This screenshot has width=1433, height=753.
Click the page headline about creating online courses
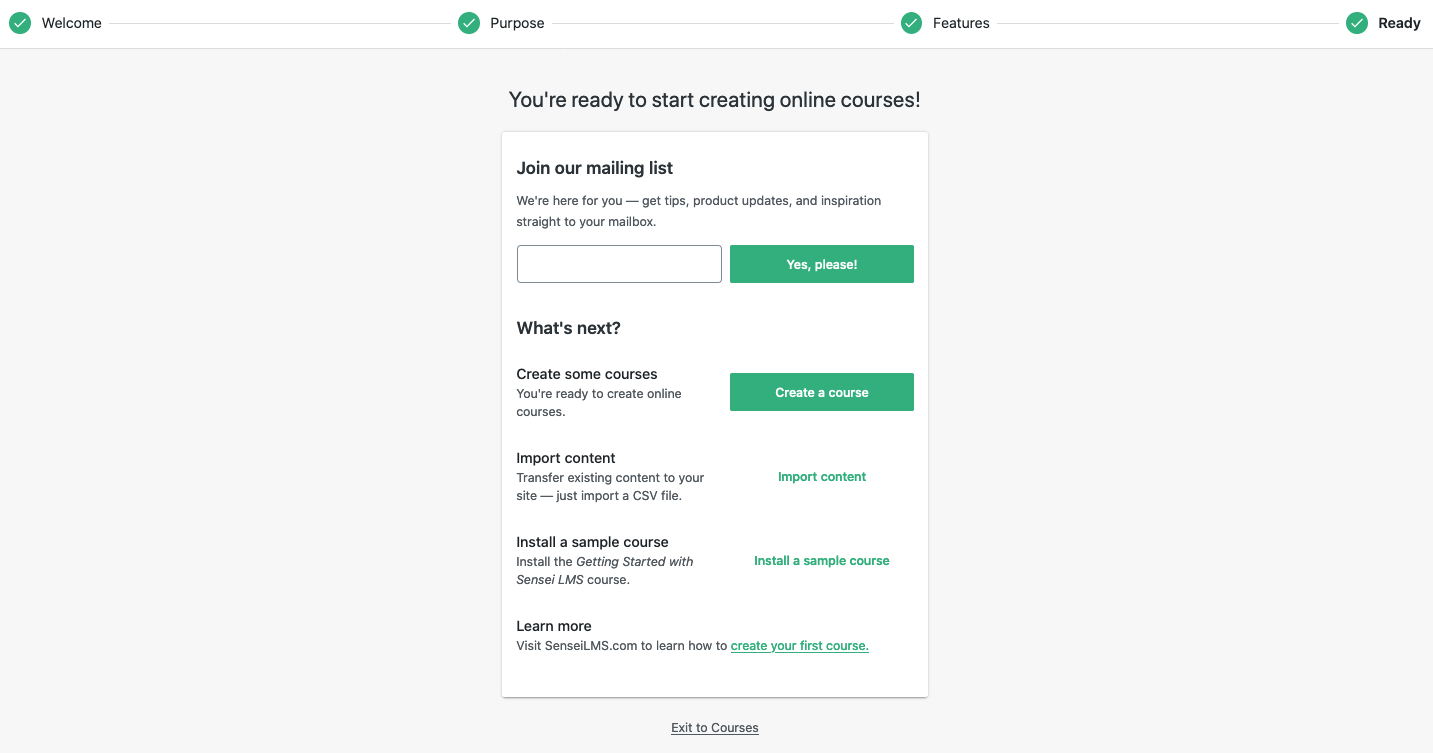pos(714,100)
